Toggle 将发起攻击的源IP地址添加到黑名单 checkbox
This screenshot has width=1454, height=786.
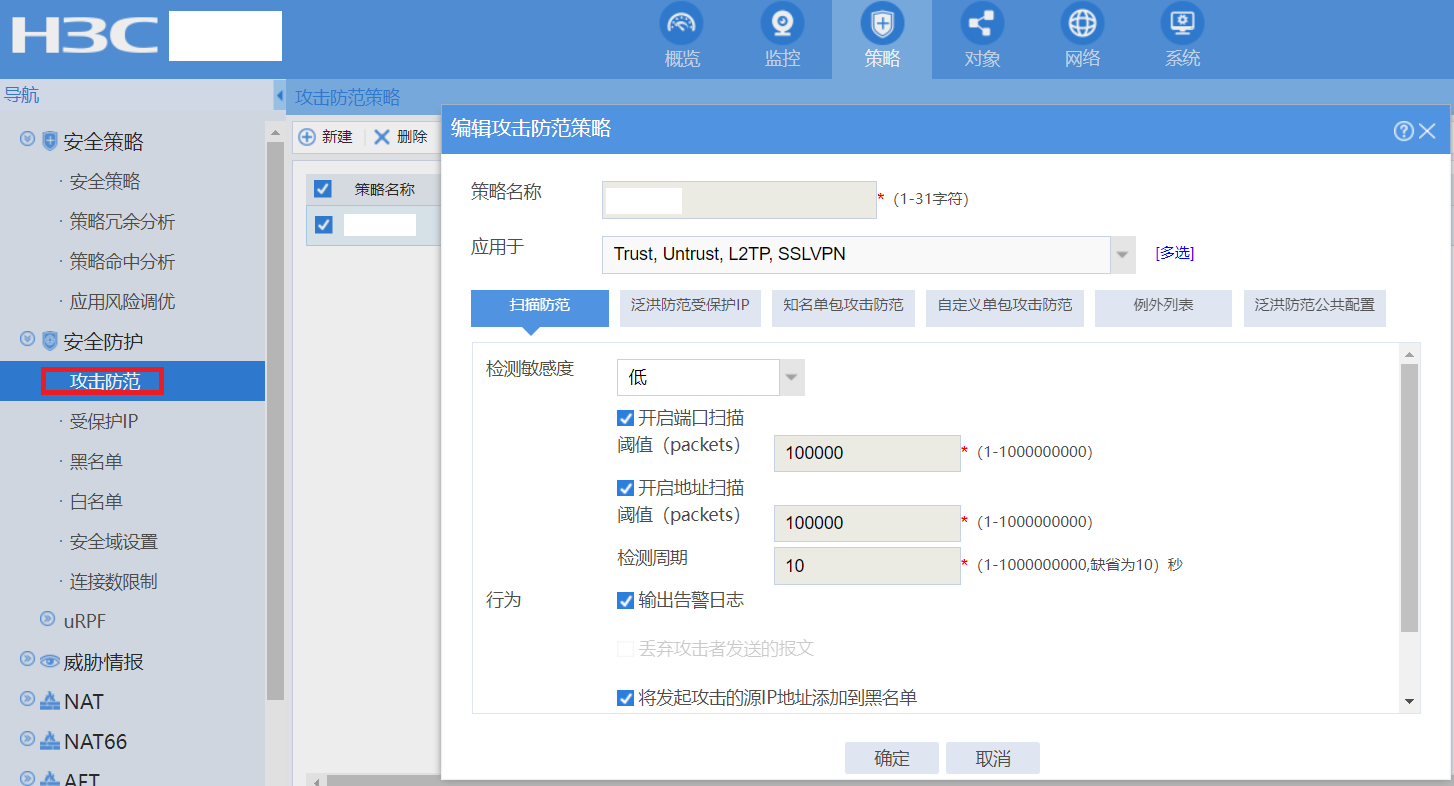point(626,698)
